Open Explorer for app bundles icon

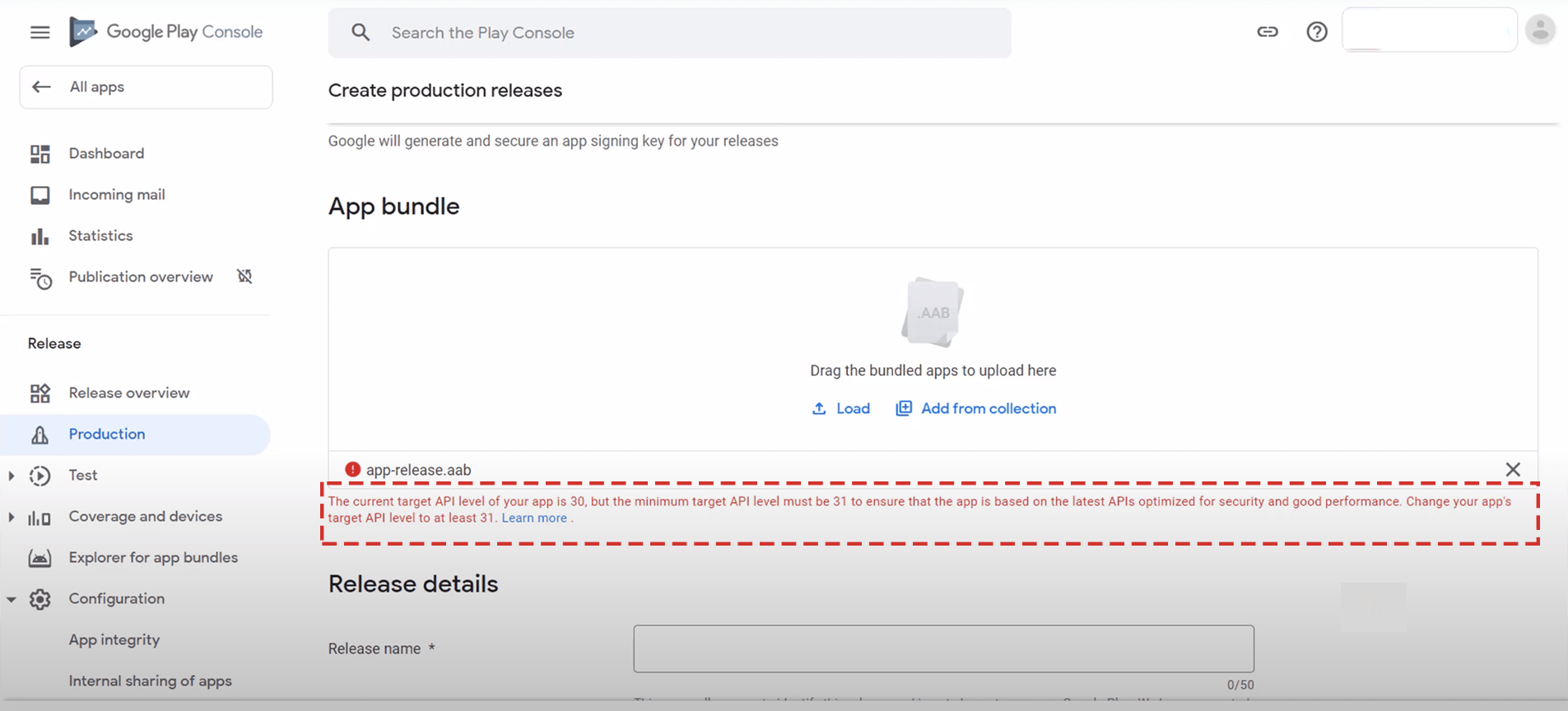coord(40,557)
